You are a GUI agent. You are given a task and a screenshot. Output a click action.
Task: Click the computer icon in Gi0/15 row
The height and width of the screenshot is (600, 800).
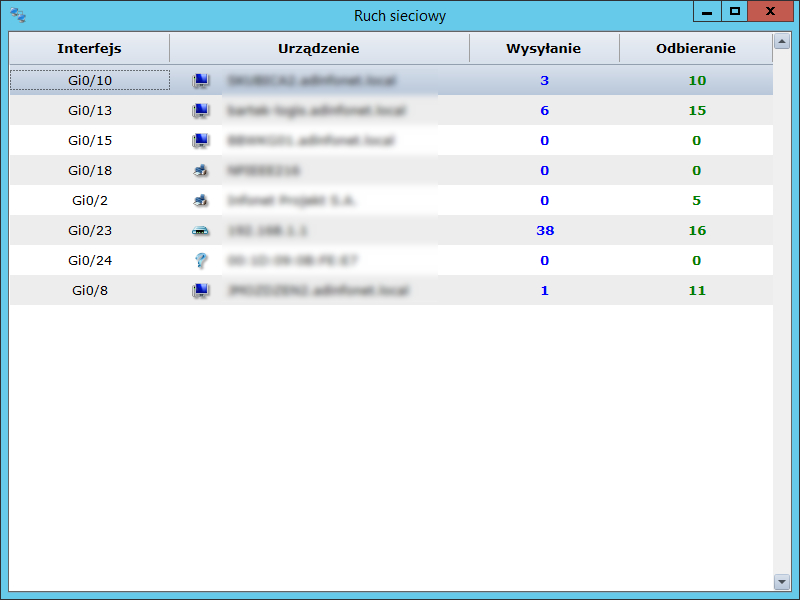tap(200, 140)
